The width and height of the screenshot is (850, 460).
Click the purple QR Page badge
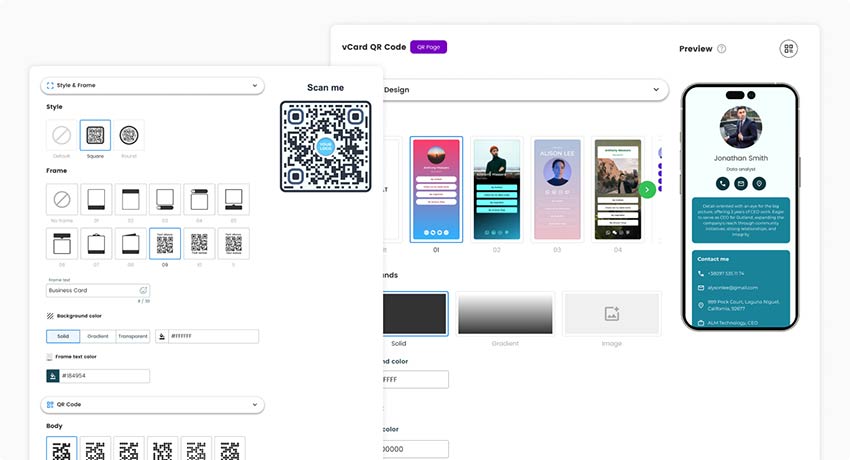[428, 47]
